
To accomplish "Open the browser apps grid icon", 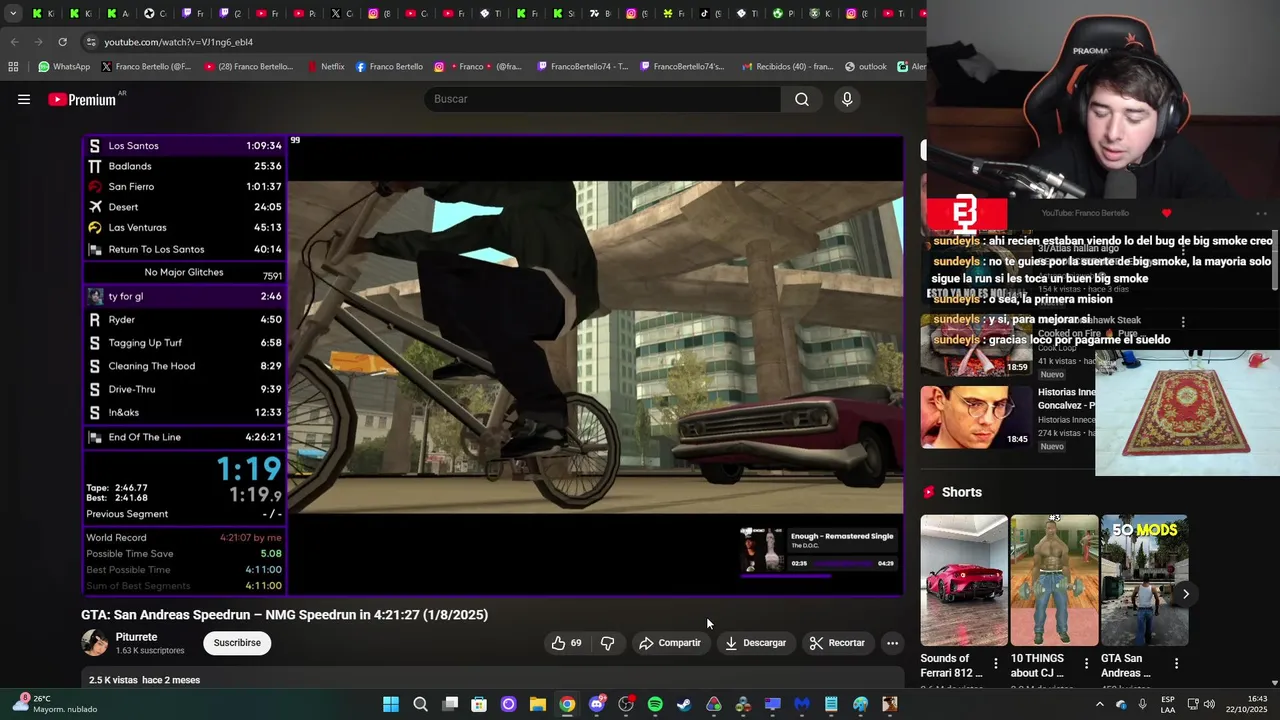I will [13, 67].
